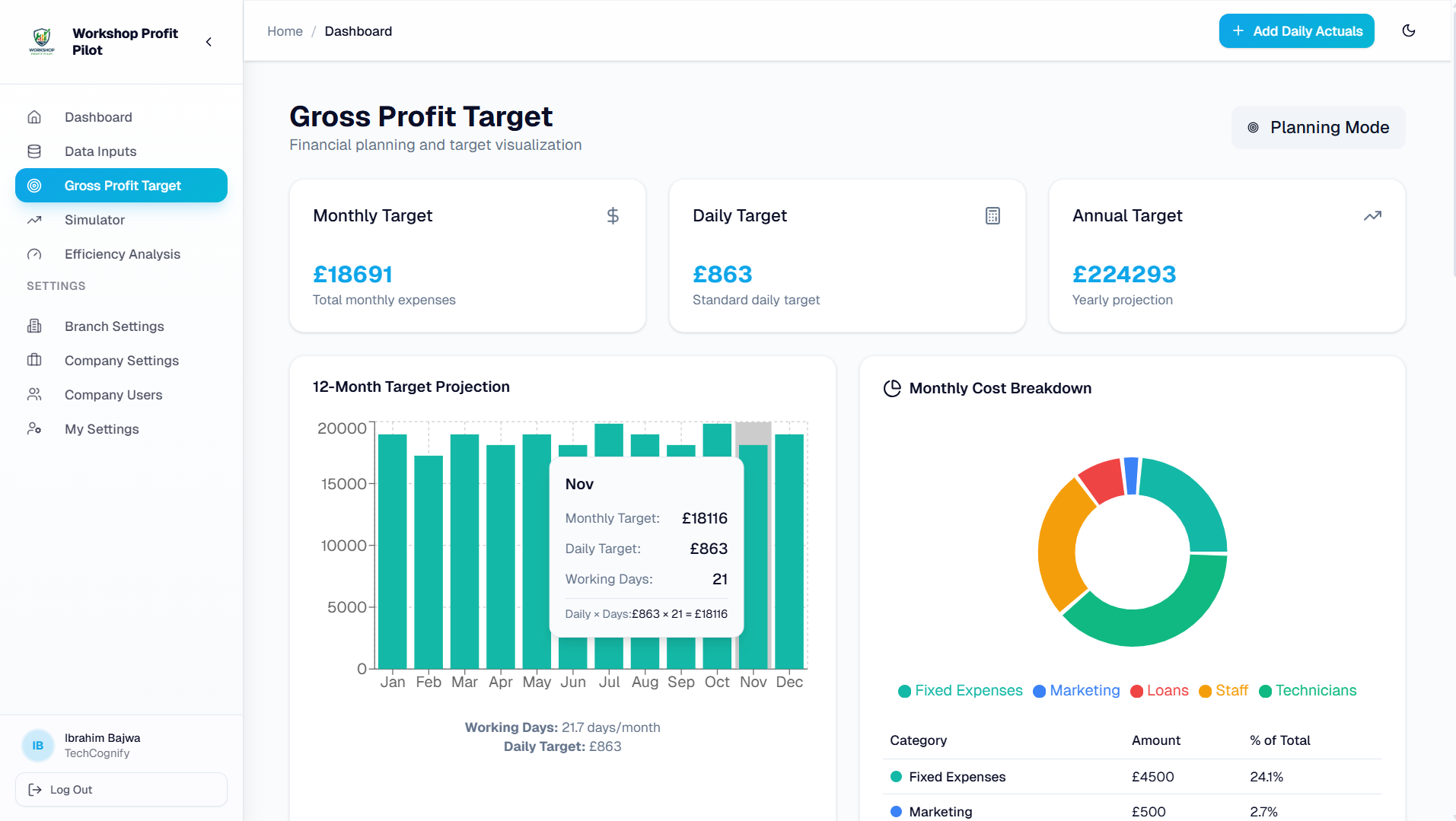Image resolution: width=1456 pixels, height=821 pixels.
Task: Toggle dark mode with the moon icon
Action: [1409, 30]
